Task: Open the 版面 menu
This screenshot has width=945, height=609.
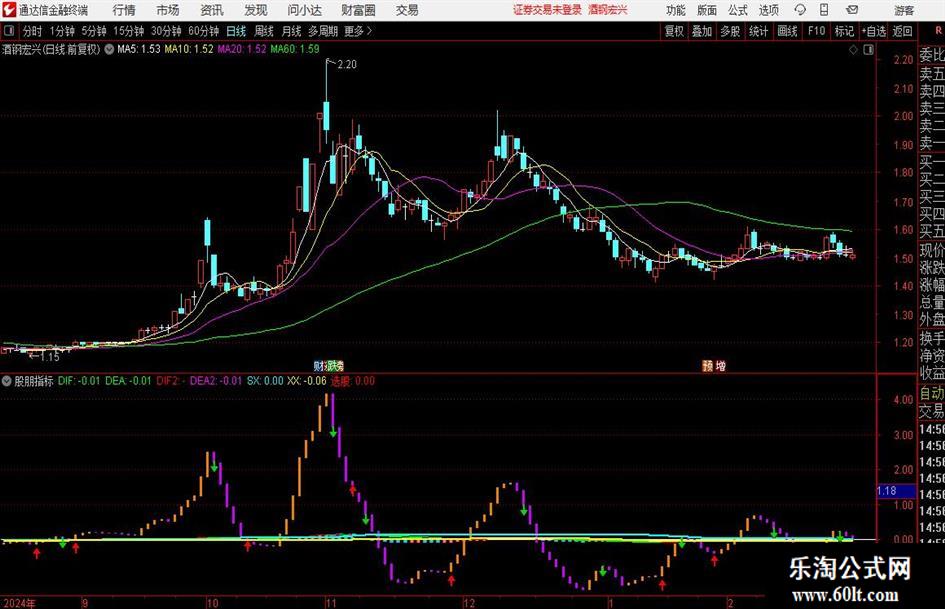Action: pyautogui.click(x=707, y=10)
